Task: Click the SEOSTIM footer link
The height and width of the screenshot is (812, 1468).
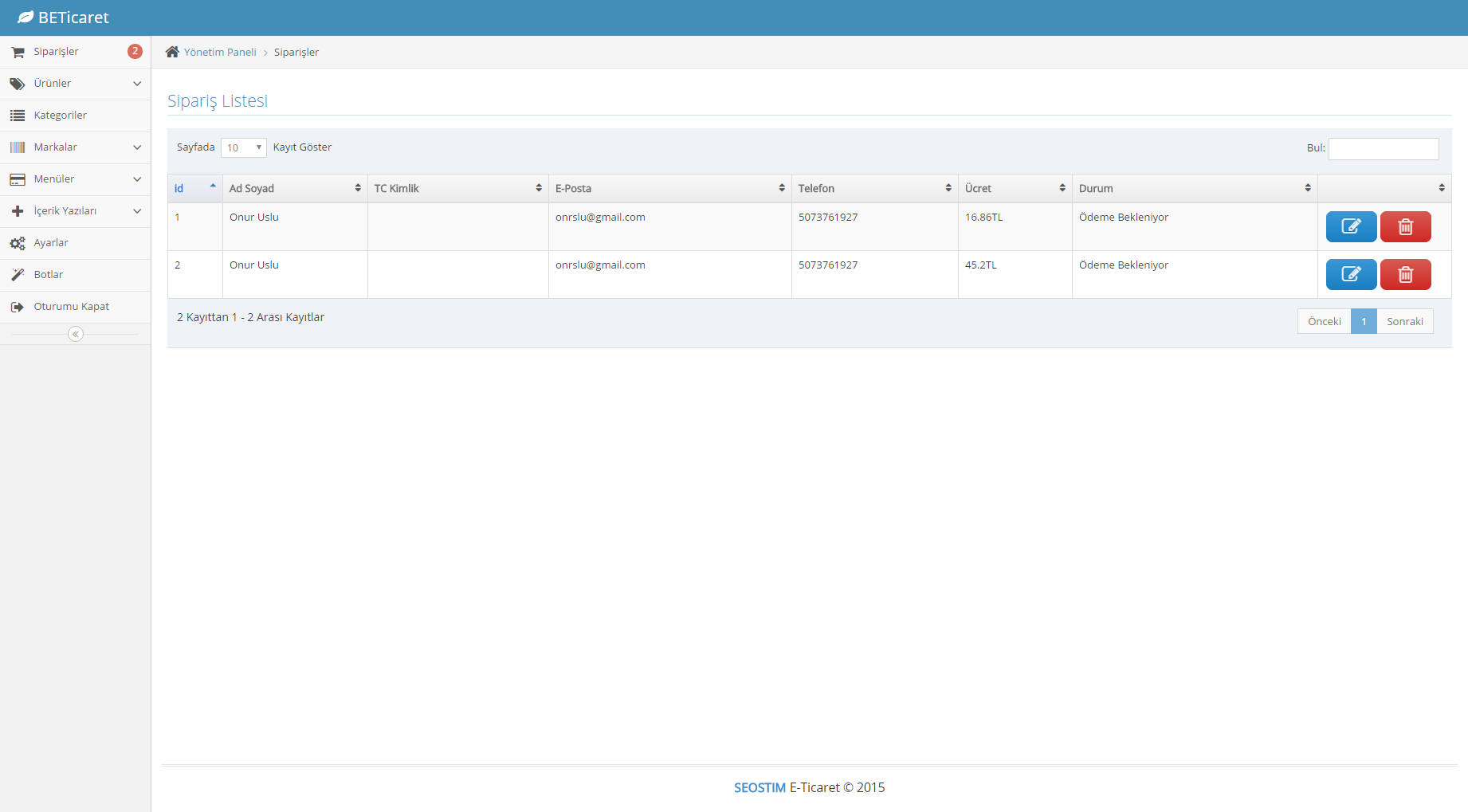Action: tap(760, 787)
